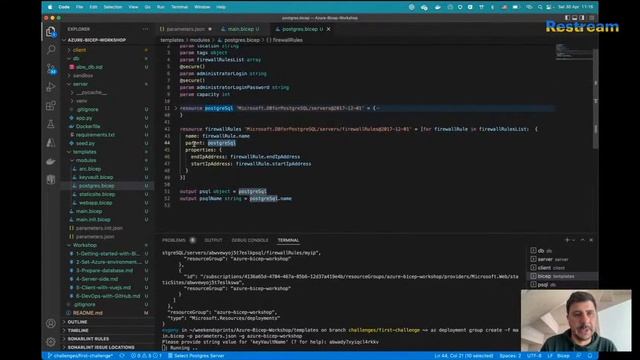Click the Apple menu icon
640x360 pixels.
click(x=50, y=7)
